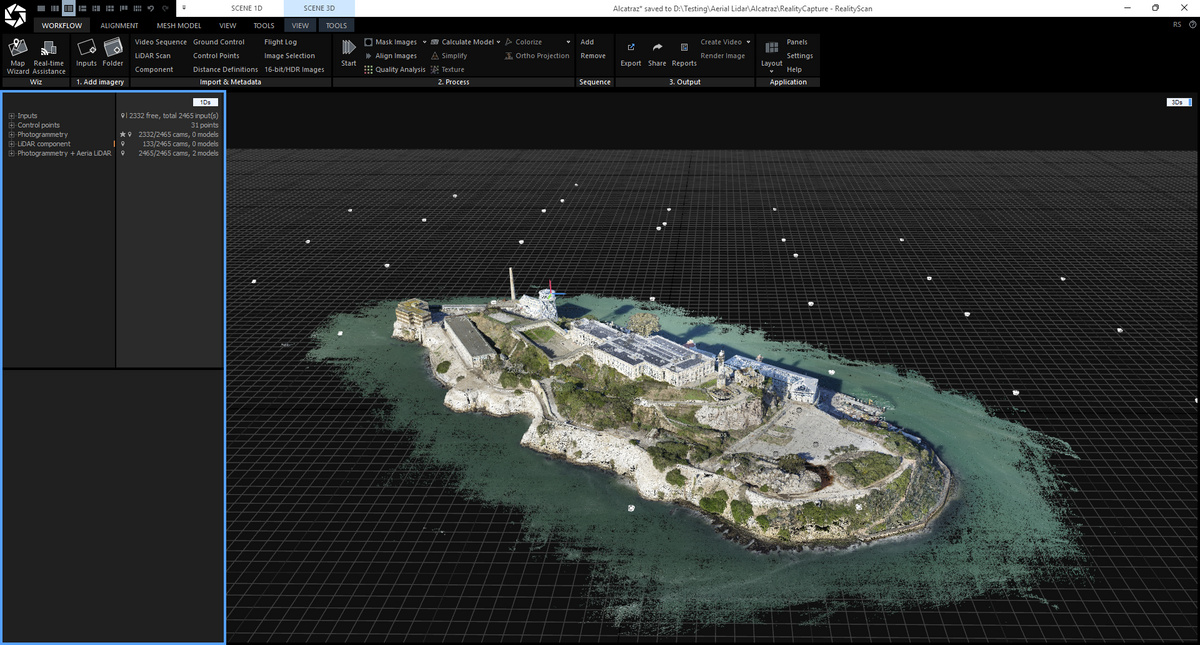The height and width of the screenshot is (645, 1200).
Task: Expand the Inputs tree node
Action: tap(11, 116)
